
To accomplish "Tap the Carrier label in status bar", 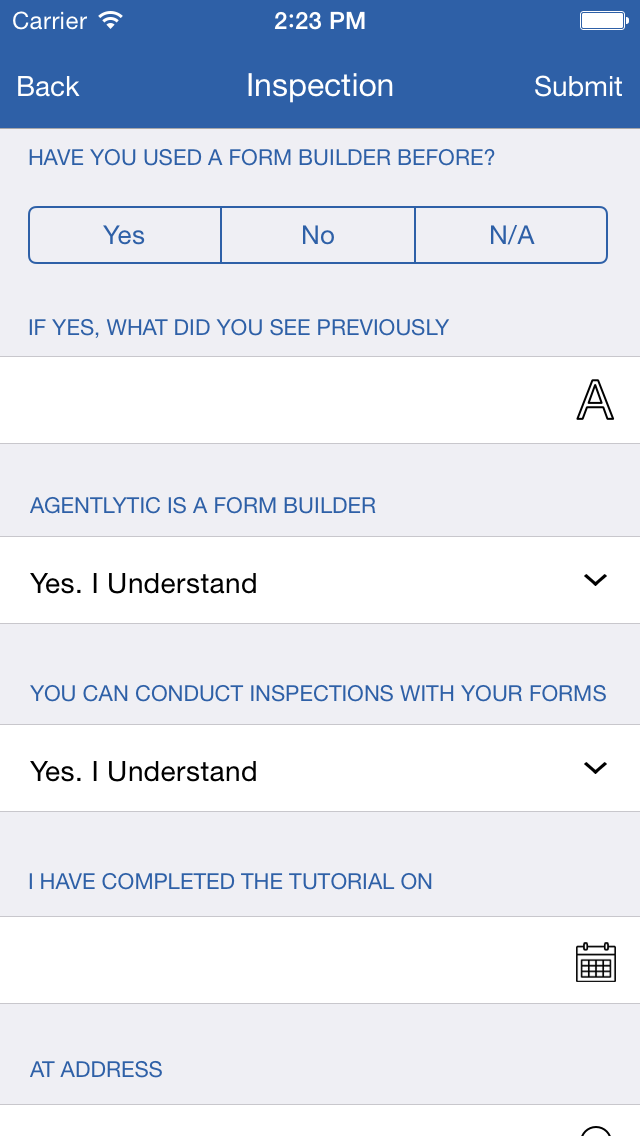I will pos(49,21).
